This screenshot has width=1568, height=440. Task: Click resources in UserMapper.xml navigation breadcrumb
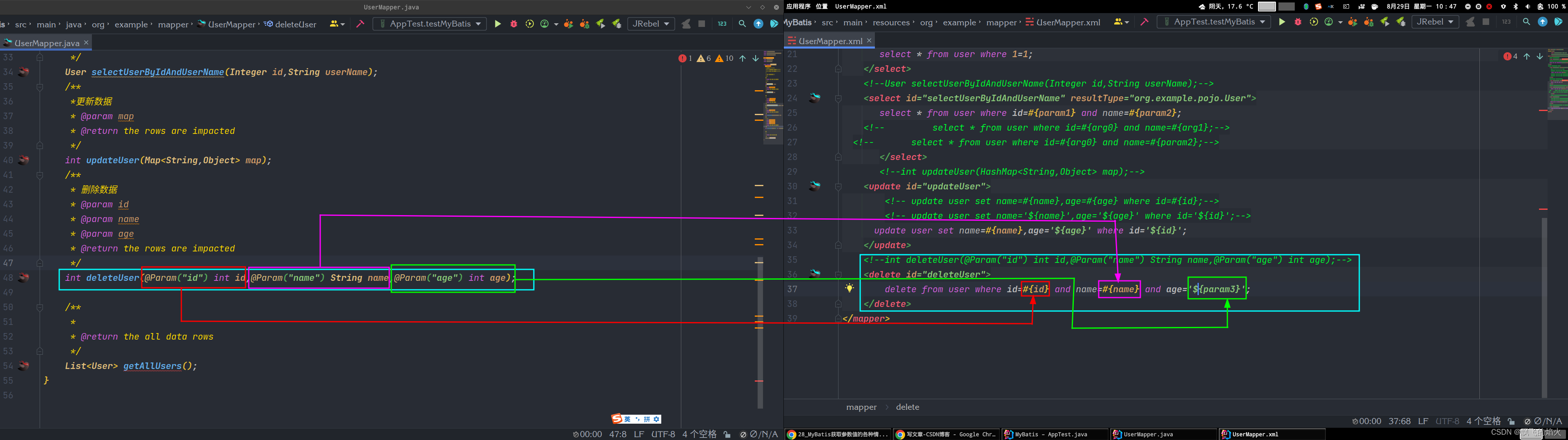click(x=890, y=22)
